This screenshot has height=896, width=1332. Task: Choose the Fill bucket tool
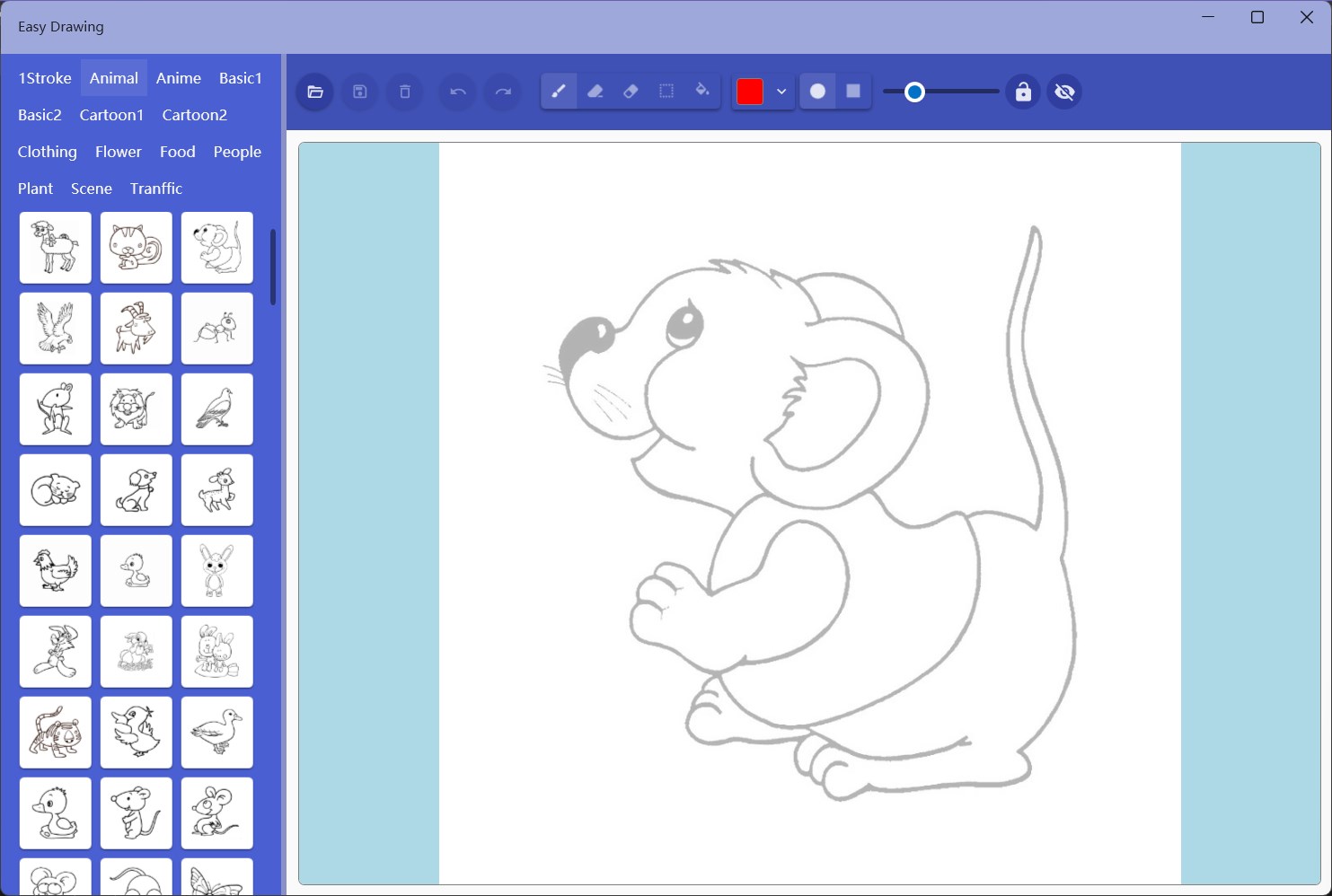point(701,91)
